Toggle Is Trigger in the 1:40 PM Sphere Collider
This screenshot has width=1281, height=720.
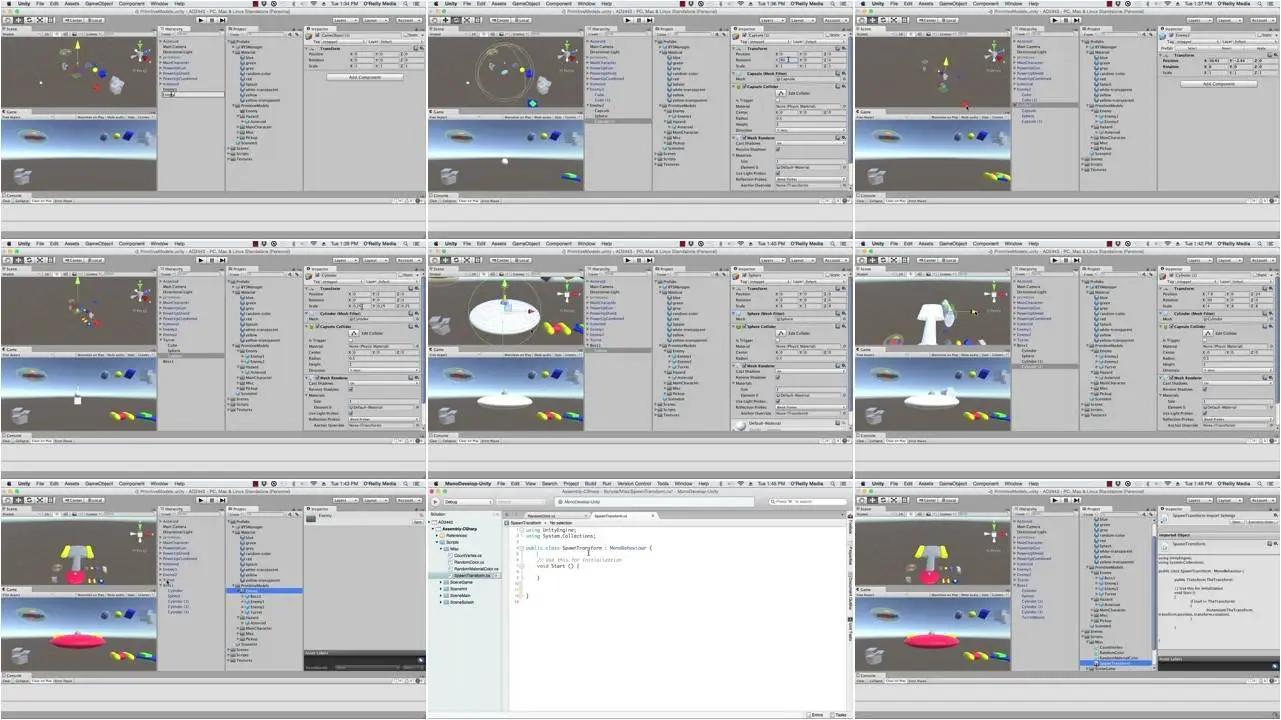(x=778, y=340)
